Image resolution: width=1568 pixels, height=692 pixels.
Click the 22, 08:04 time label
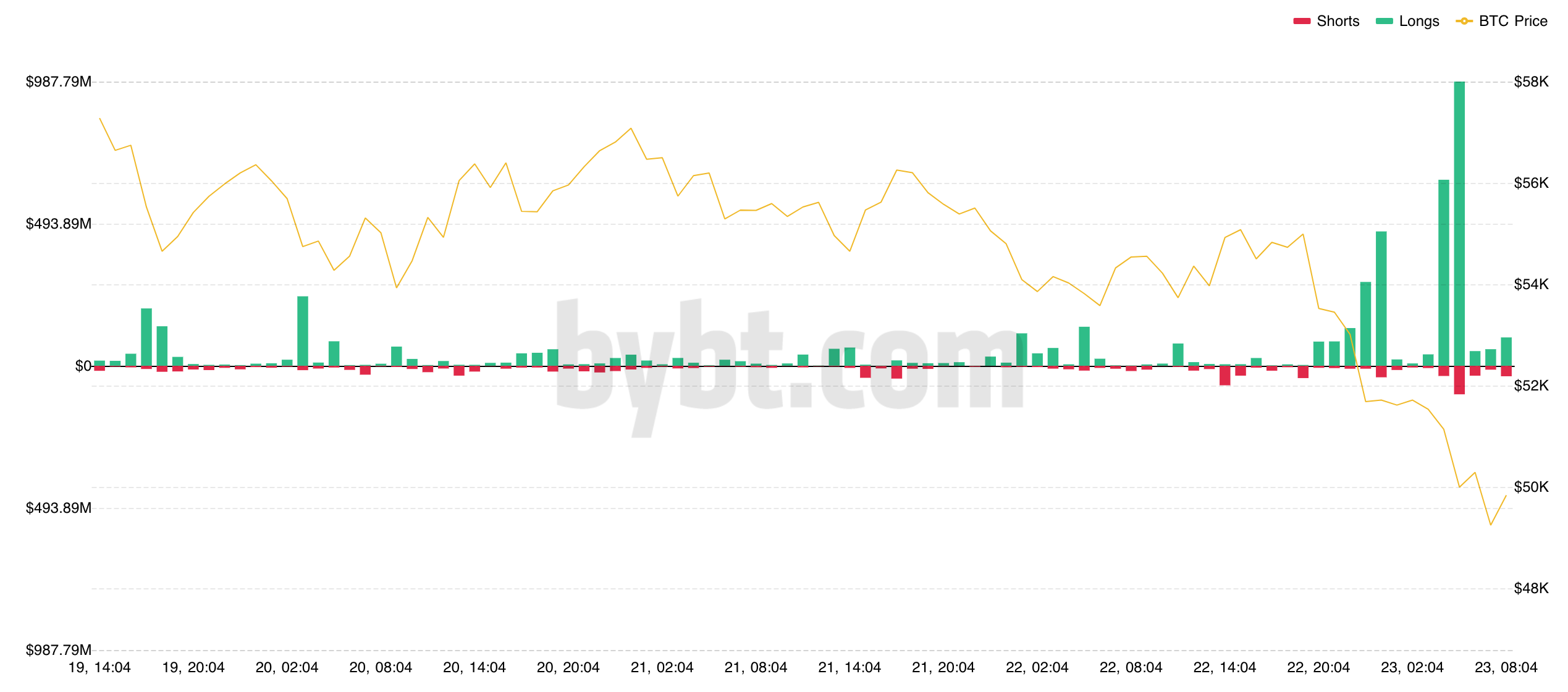1131,668
